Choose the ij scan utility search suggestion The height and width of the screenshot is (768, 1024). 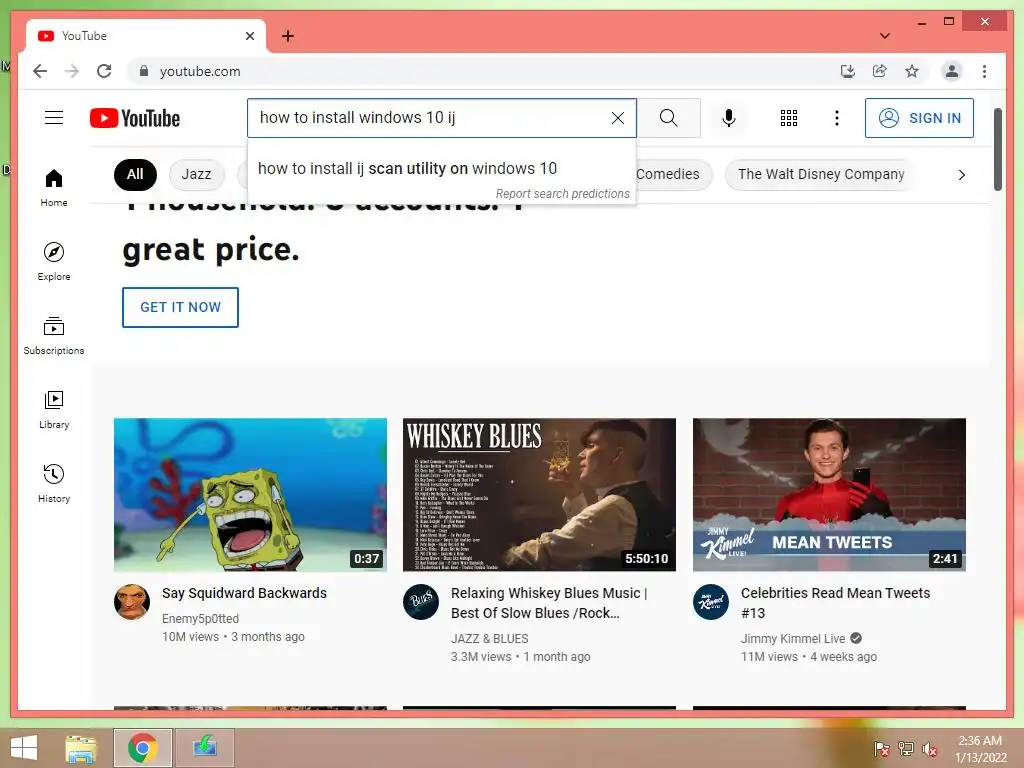pos(441,168)
